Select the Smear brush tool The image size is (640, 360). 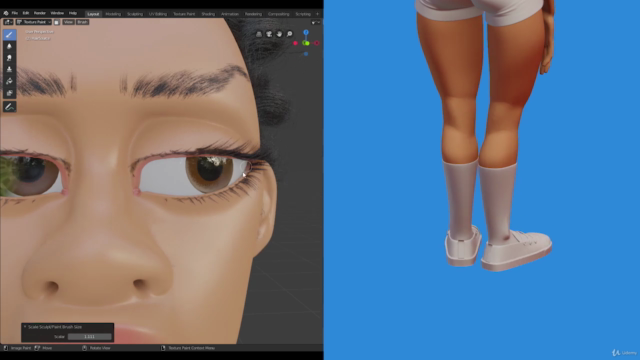click(x=9, y=58)
